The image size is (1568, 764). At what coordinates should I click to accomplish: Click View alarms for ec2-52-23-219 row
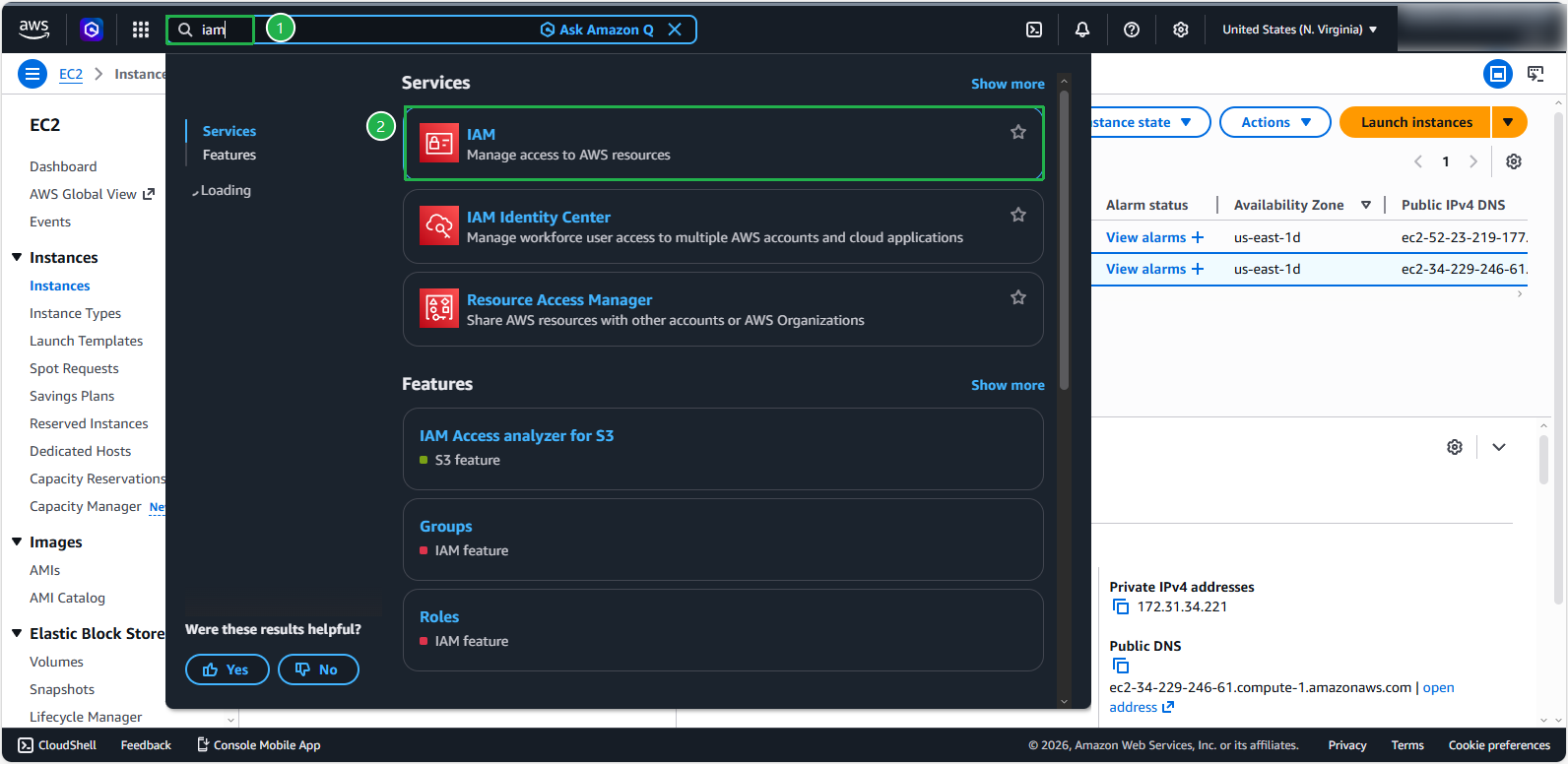(1154, 237)
